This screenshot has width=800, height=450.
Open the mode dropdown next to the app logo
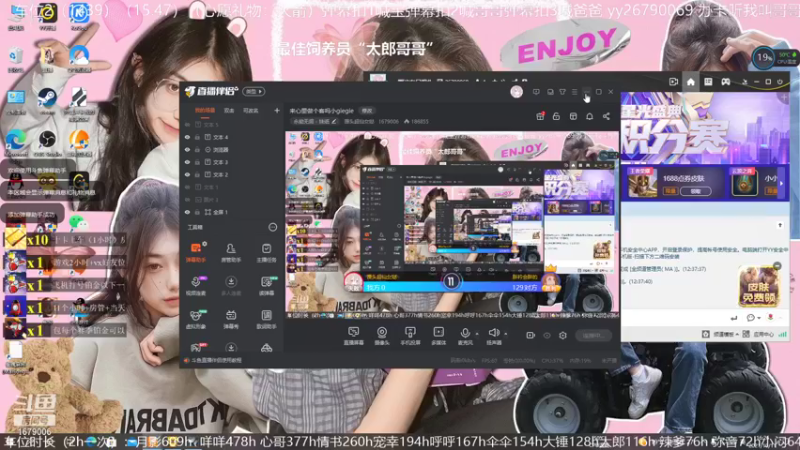point(254,91)
